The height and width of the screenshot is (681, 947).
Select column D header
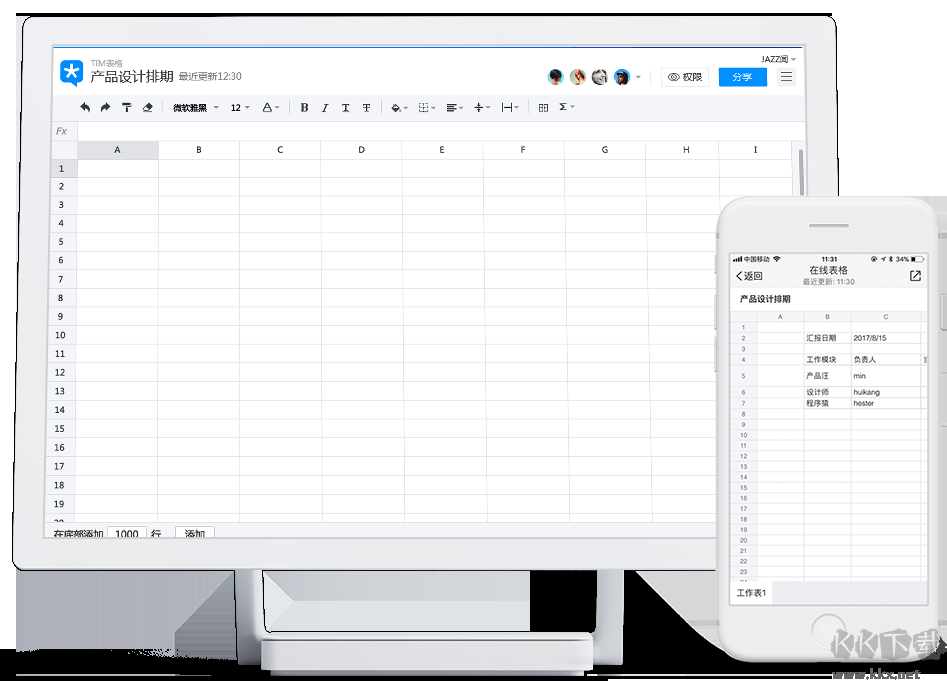coord(361,150)
